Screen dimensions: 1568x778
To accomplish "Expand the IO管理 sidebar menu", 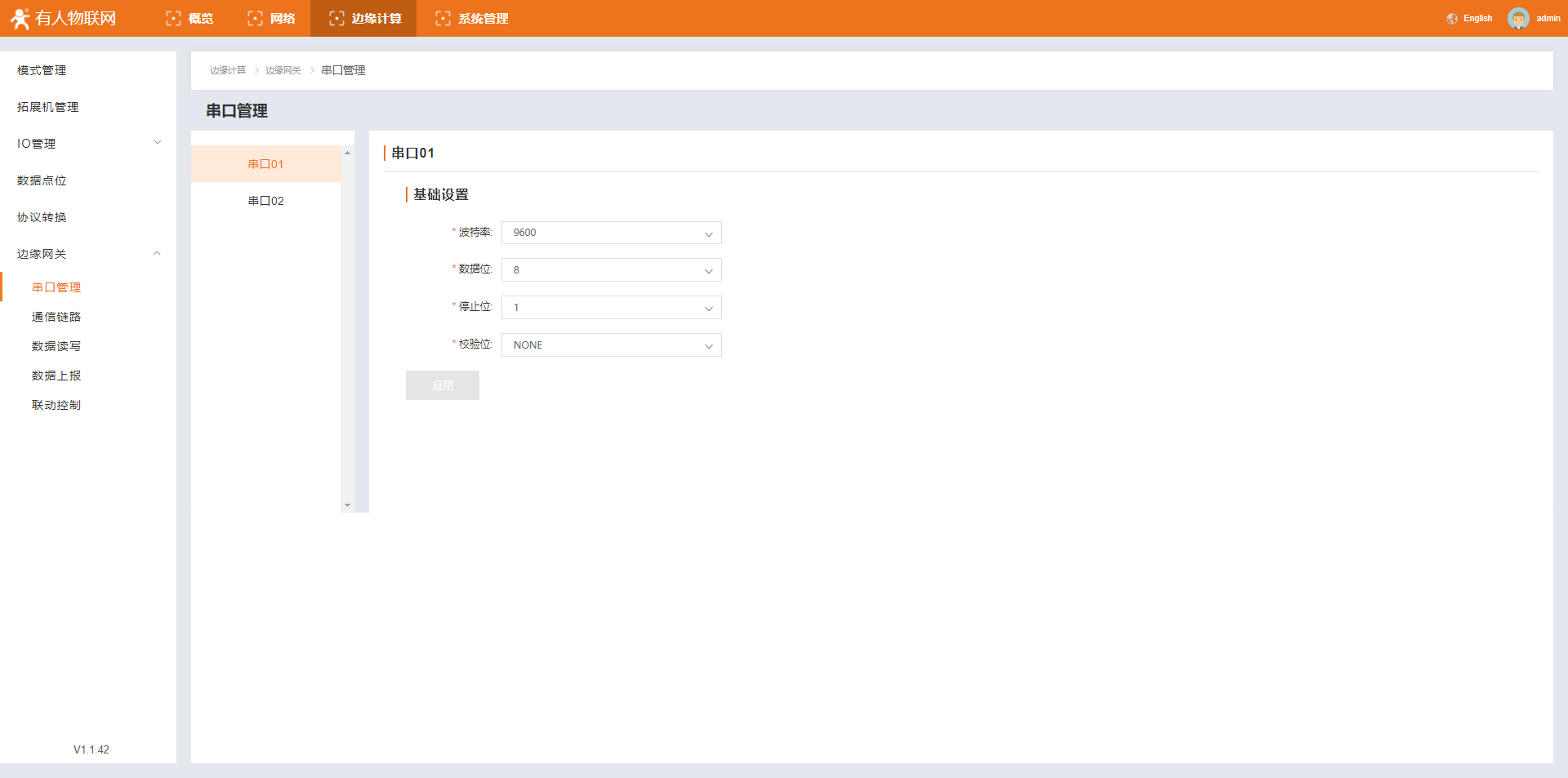I will point(88,144).
